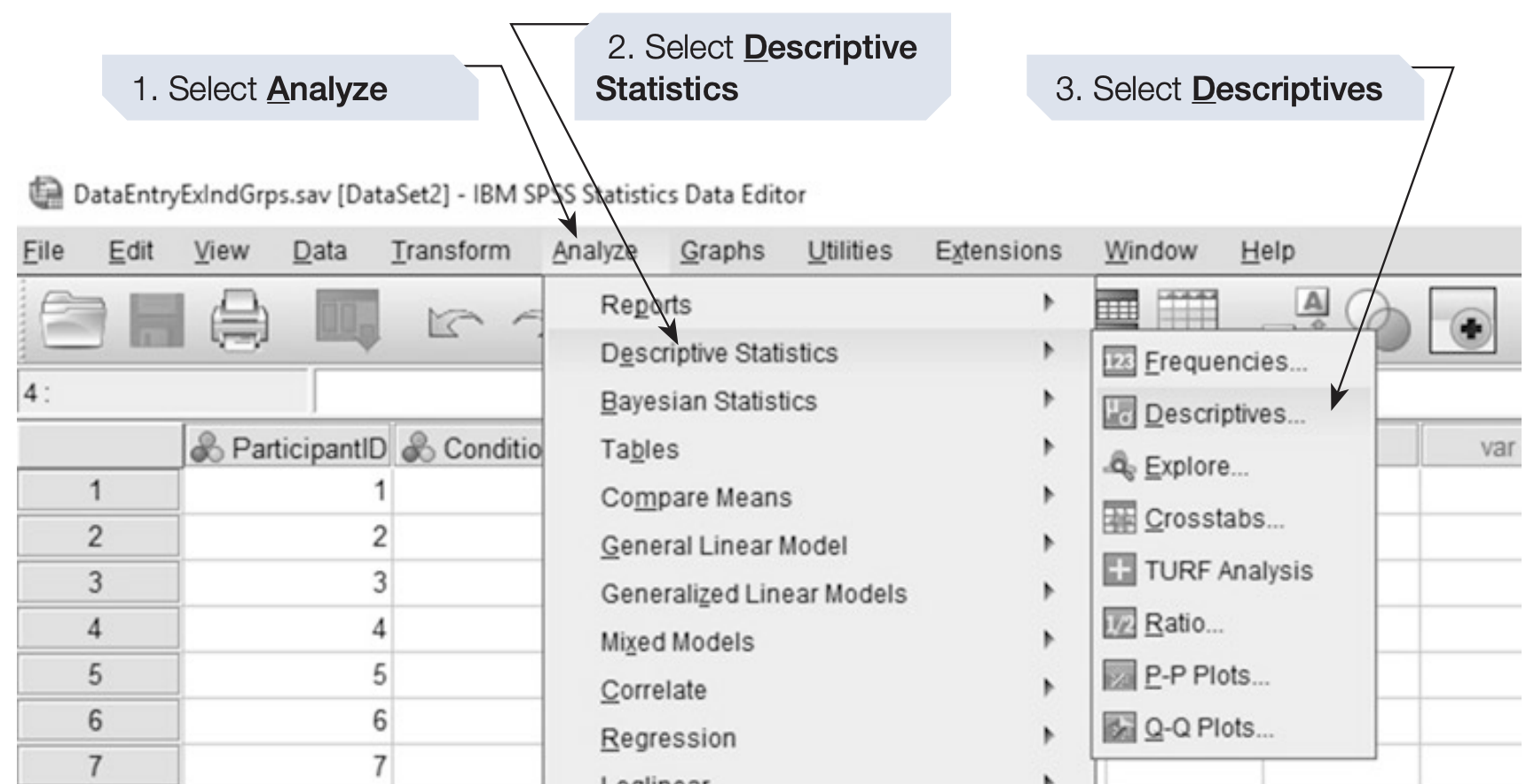Click the Q-Q Plots... menu option
This screenshot has width=1526, height=784.
tap(1207, 728)
